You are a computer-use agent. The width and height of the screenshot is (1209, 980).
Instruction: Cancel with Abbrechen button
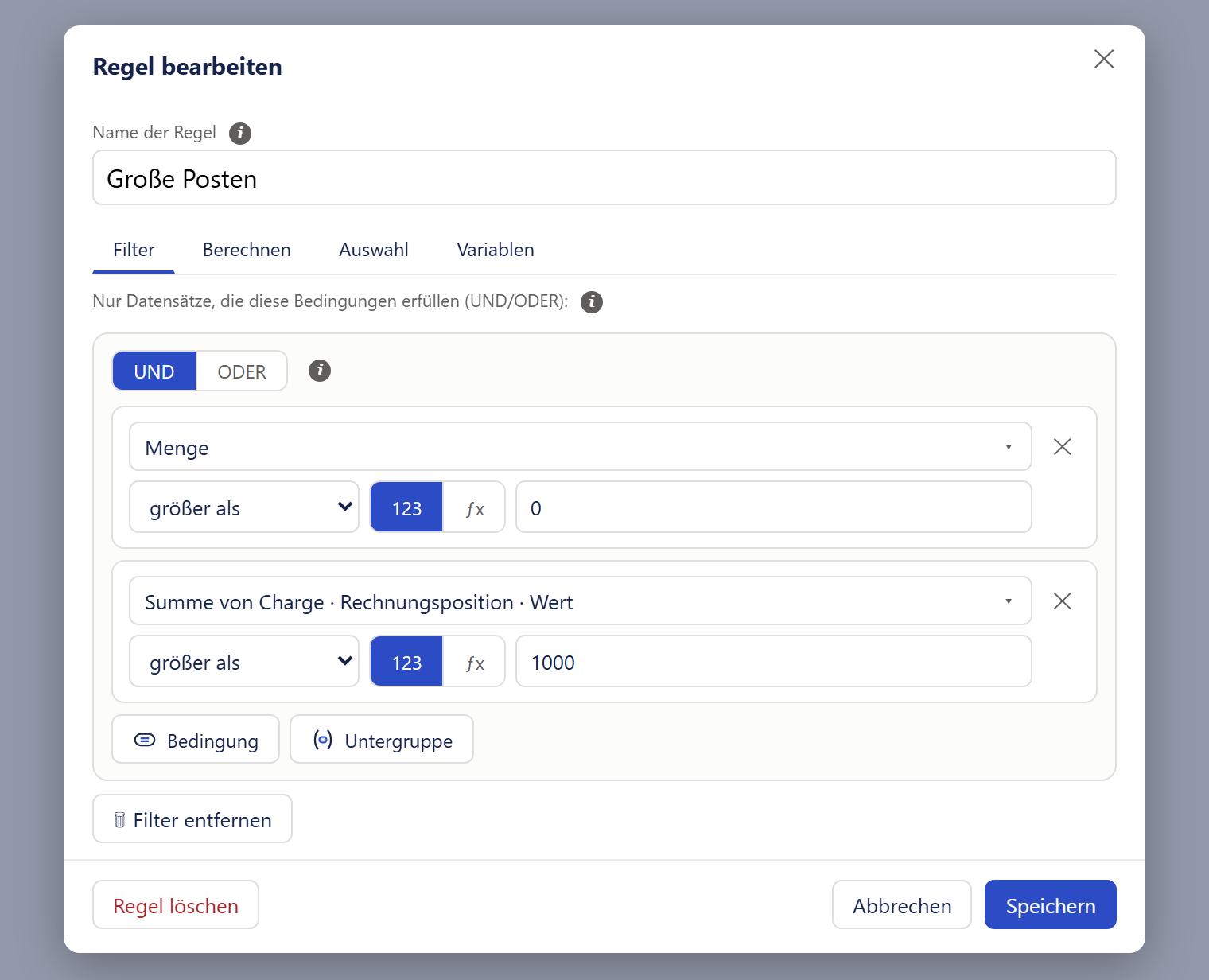pos(902,905)
